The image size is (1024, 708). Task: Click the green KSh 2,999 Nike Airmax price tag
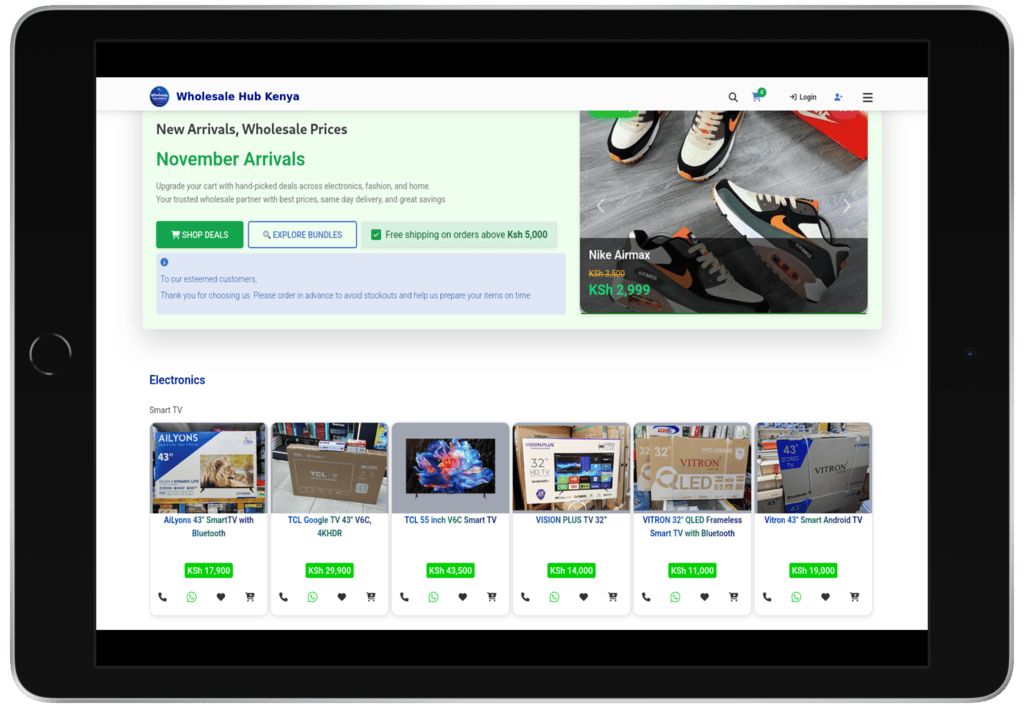click(621, 289)
